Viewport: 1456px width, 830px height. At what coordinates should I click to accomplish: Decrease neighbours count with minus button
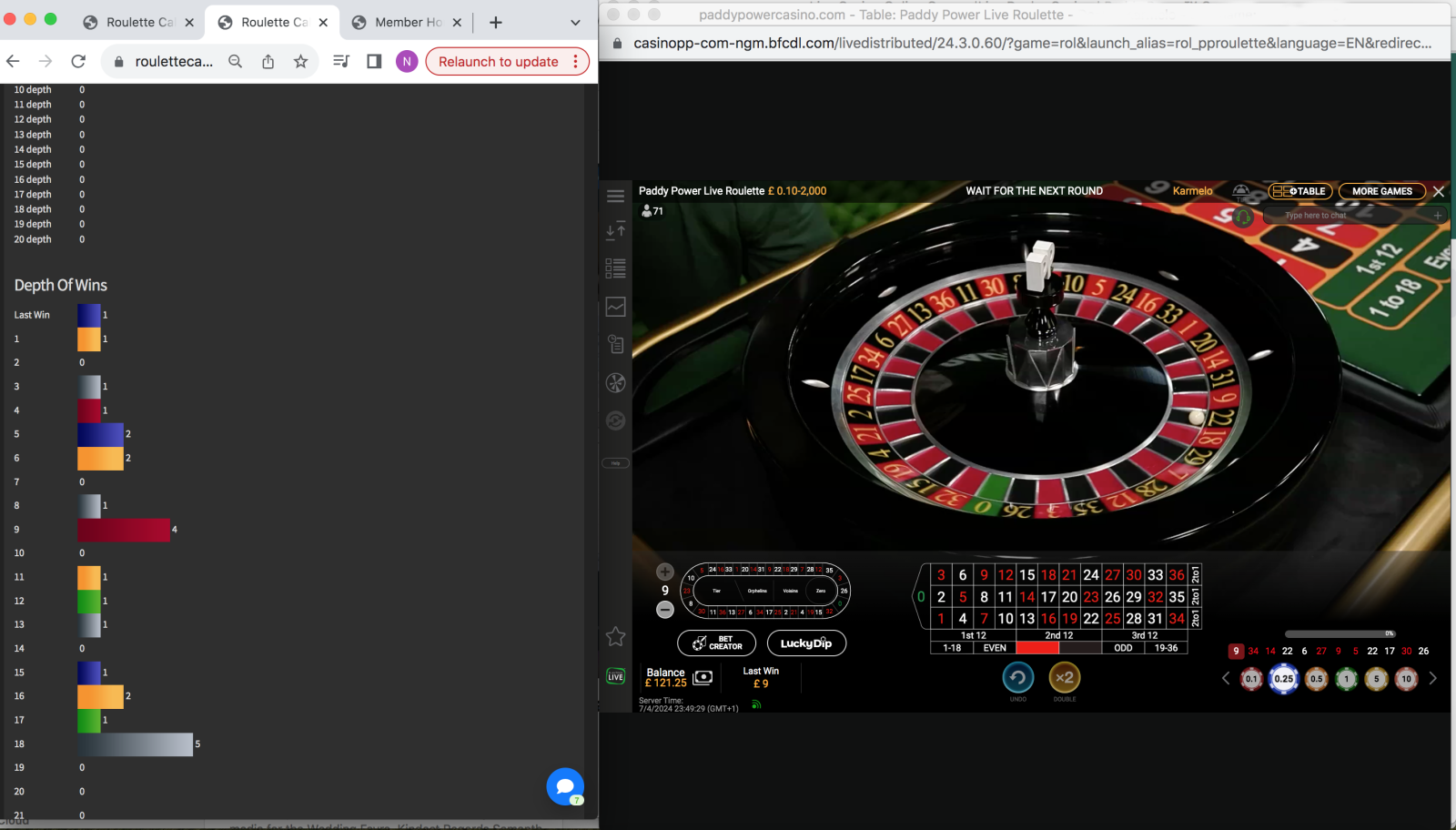(665, 609)
